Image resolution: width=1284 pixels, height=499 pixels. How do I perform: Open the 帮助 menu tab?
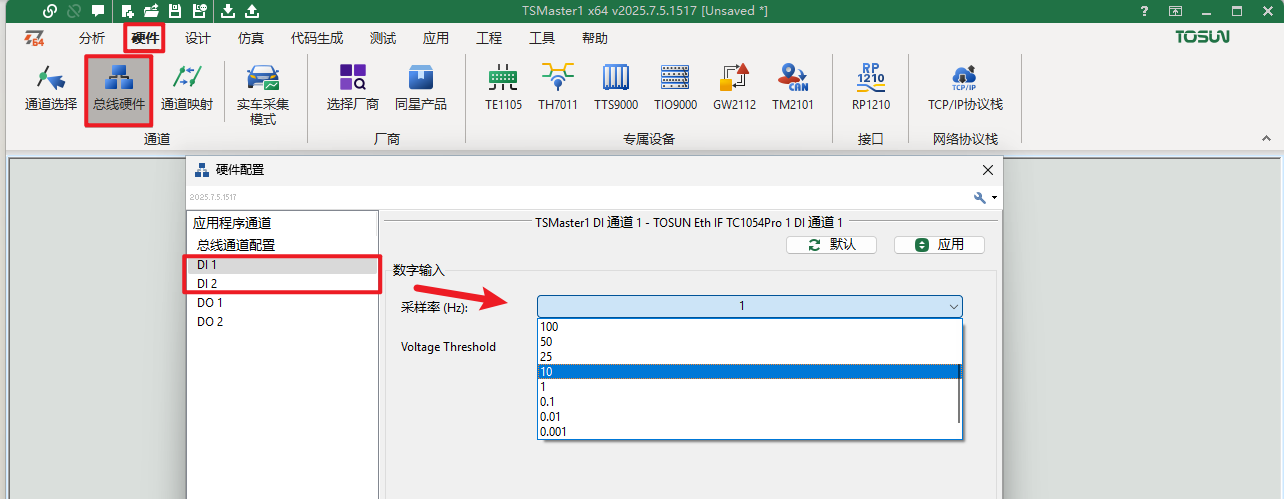click(594, 38)
